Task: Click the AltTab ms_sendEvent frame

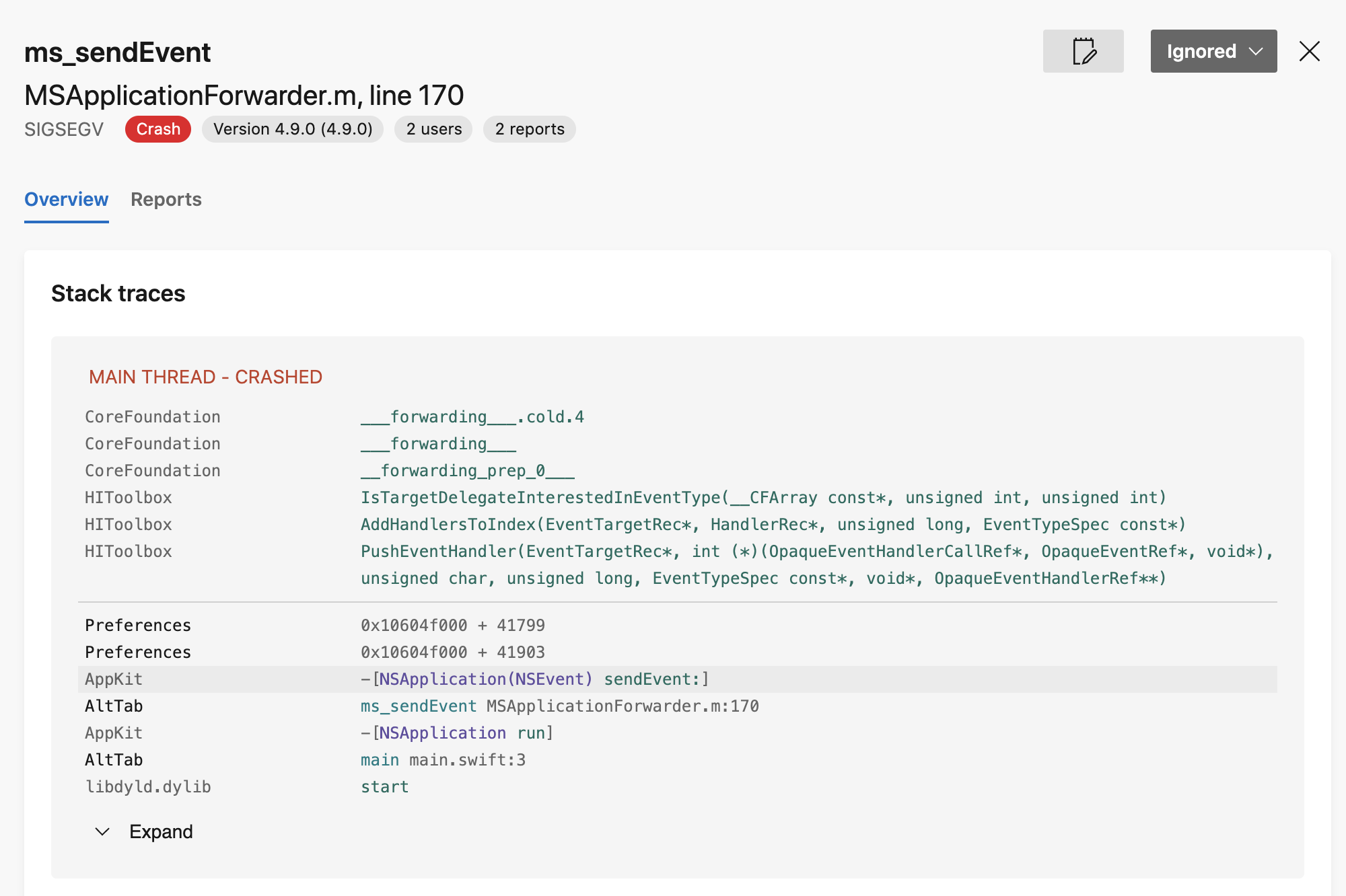Action: coord(559,706)
